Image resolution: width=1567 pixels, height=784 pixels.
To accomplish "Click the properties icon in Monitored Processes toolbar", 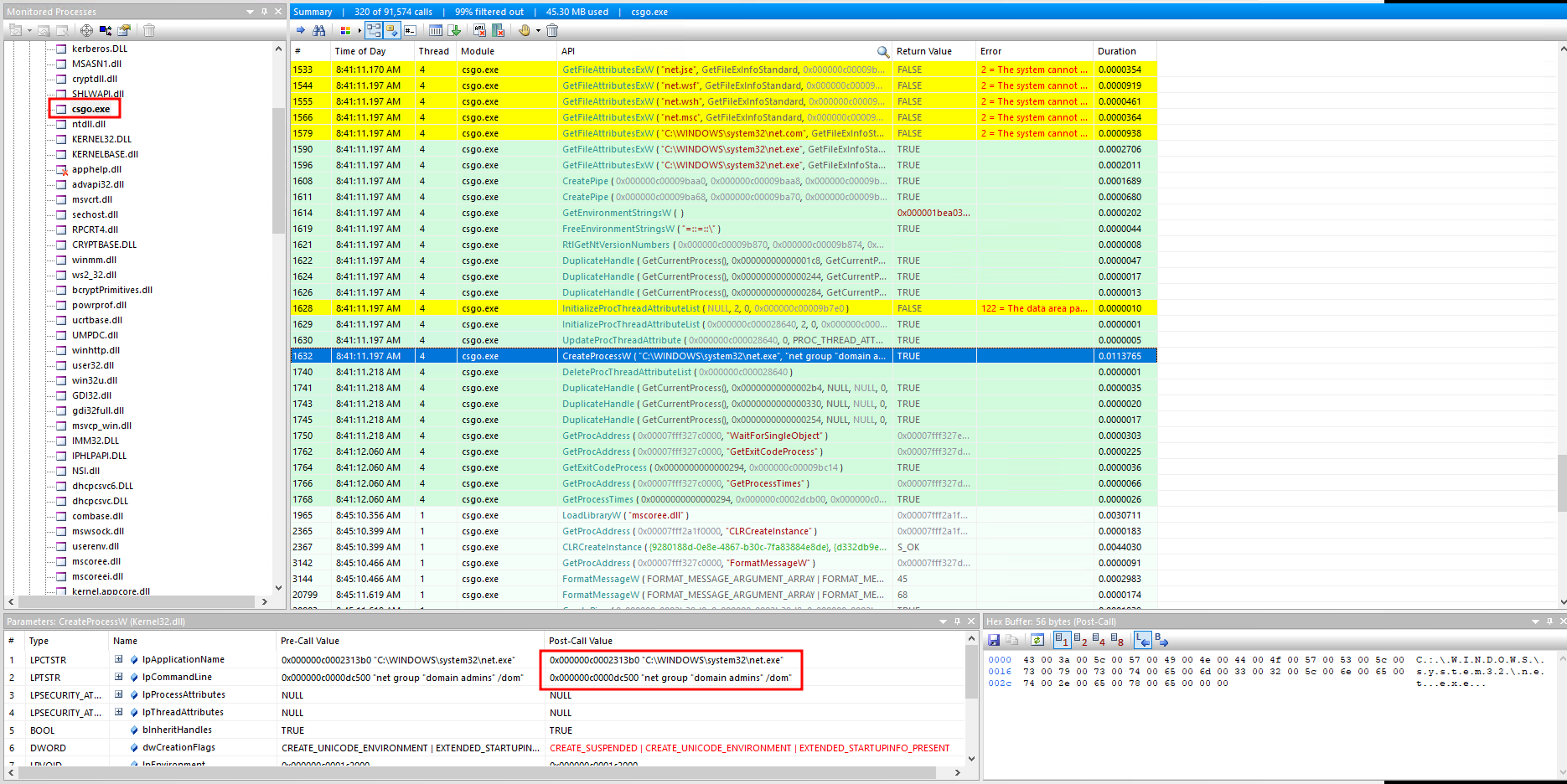I will tap(124, 30).
